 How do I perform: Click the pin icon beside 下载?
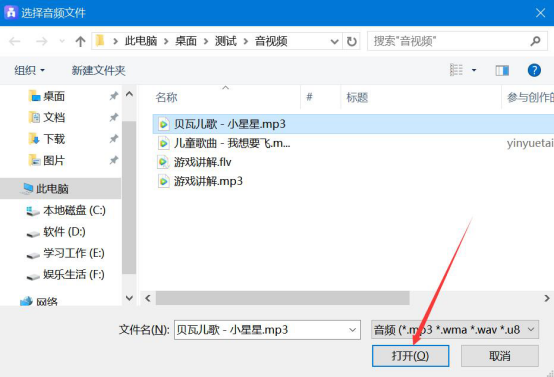coord(113,139)
